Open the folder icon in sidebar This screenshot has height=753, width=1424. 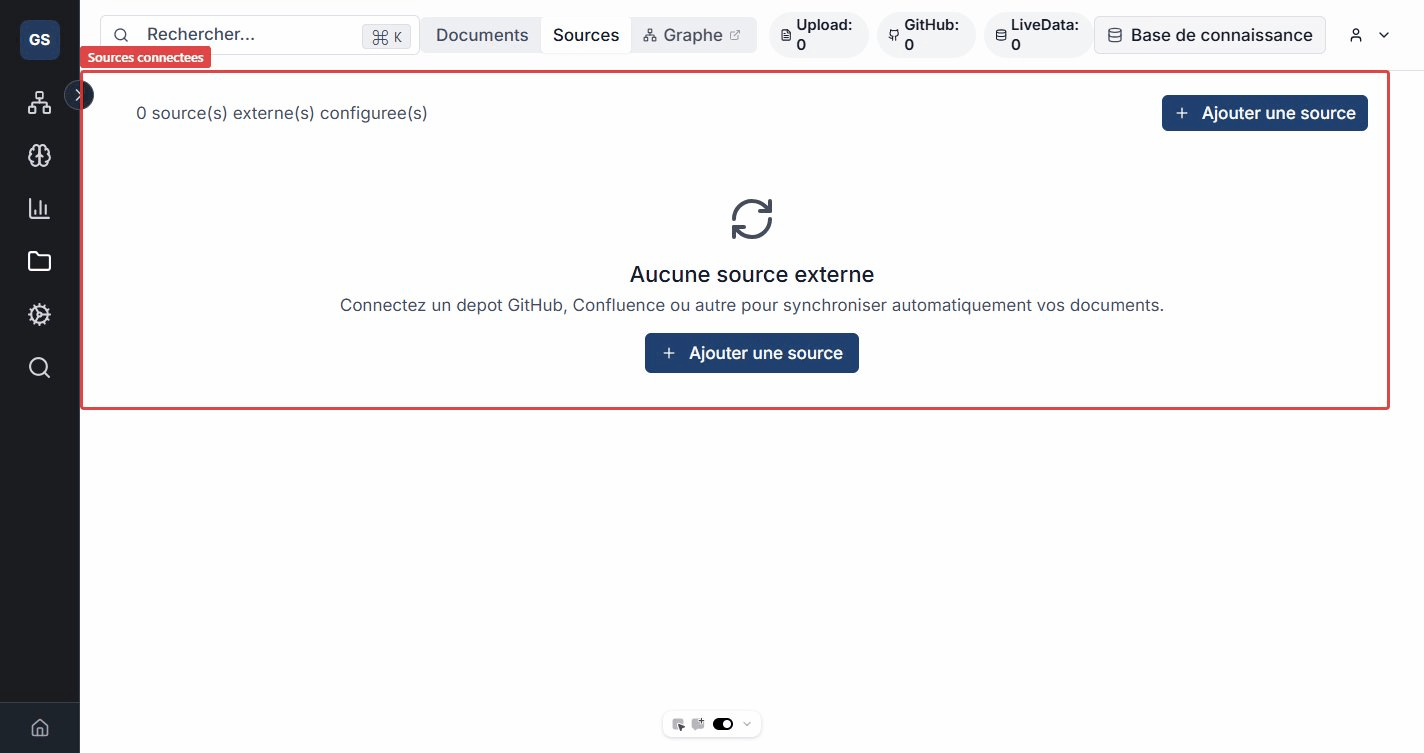coord(39,261)
